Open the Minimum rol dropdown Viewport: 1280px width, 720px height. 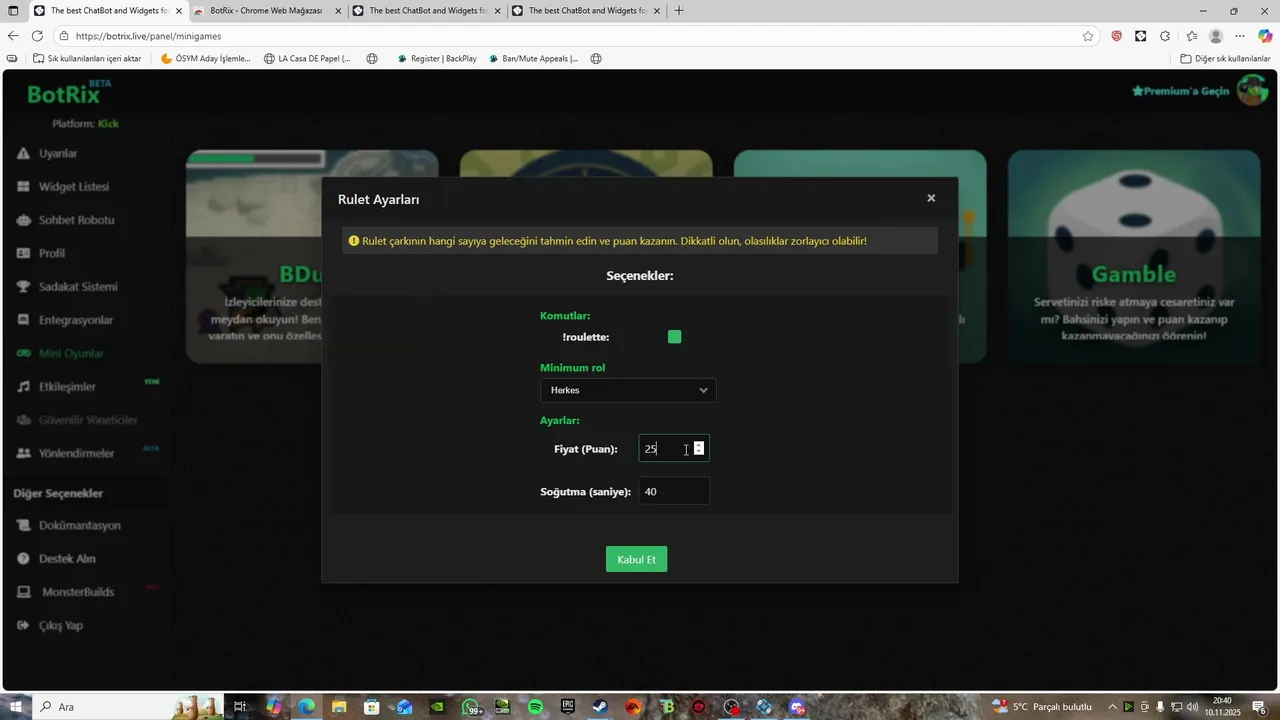(x=628, y=390)
